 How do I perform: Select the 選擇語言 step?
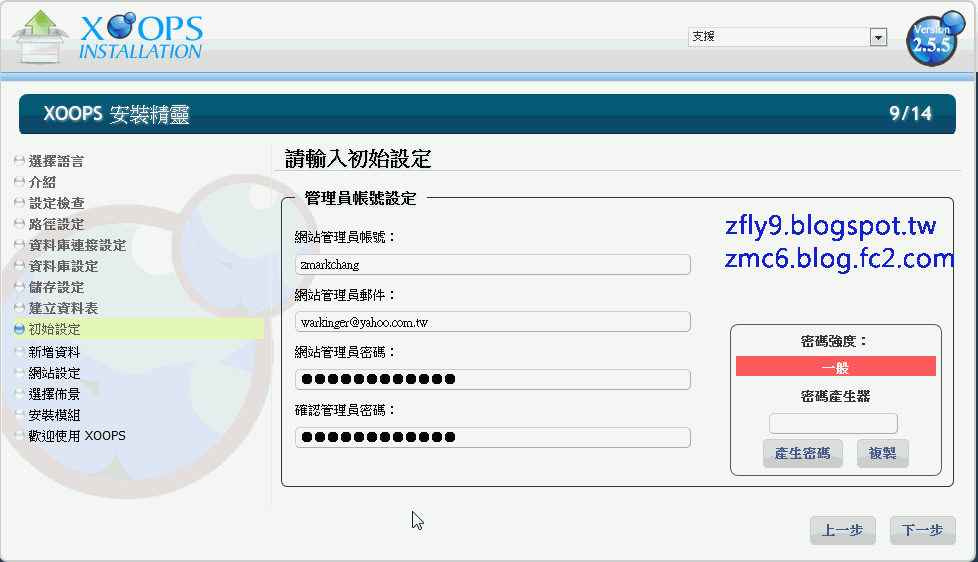pos(56,161)
